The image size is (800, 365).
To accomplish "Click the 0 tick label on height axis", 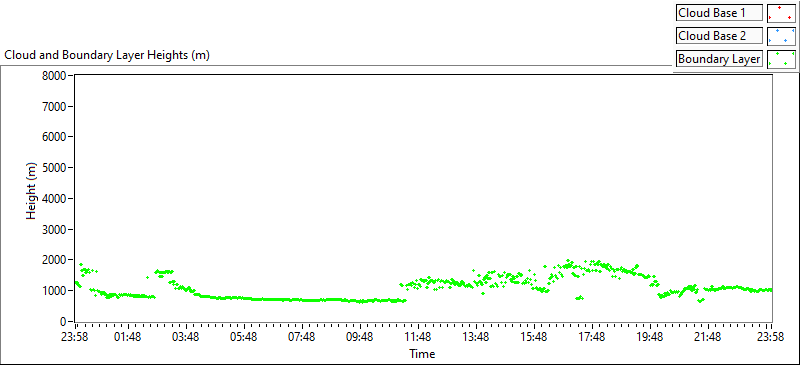I will coord(64,322).
